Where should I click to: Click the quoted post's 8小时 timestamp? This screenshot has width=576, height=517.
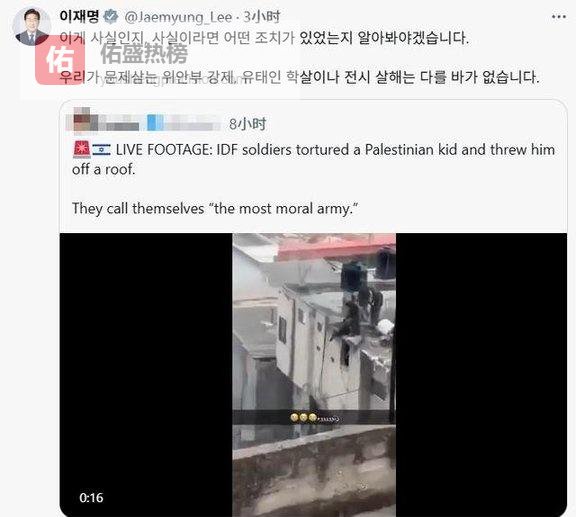[248, 124]
